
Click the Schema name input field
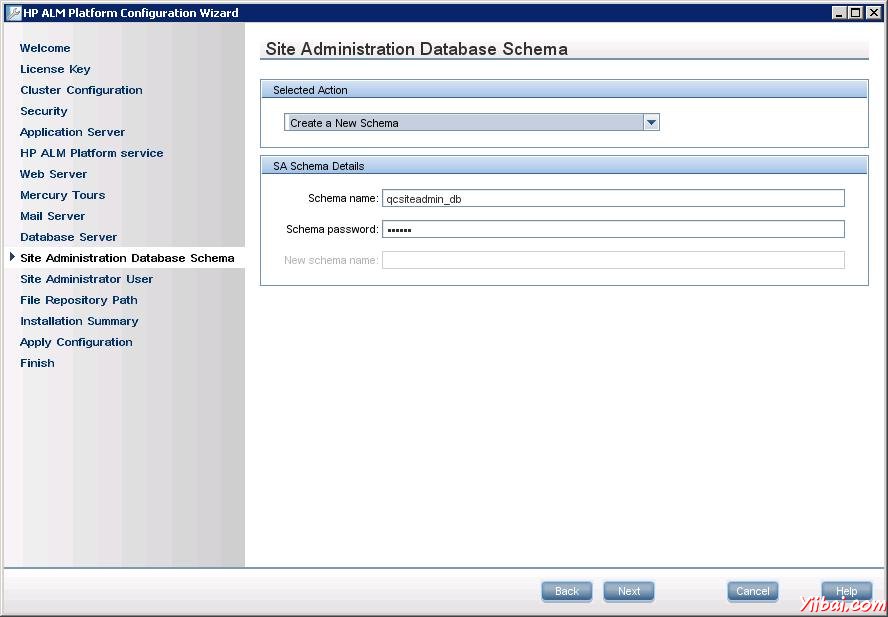click(612, 199)
